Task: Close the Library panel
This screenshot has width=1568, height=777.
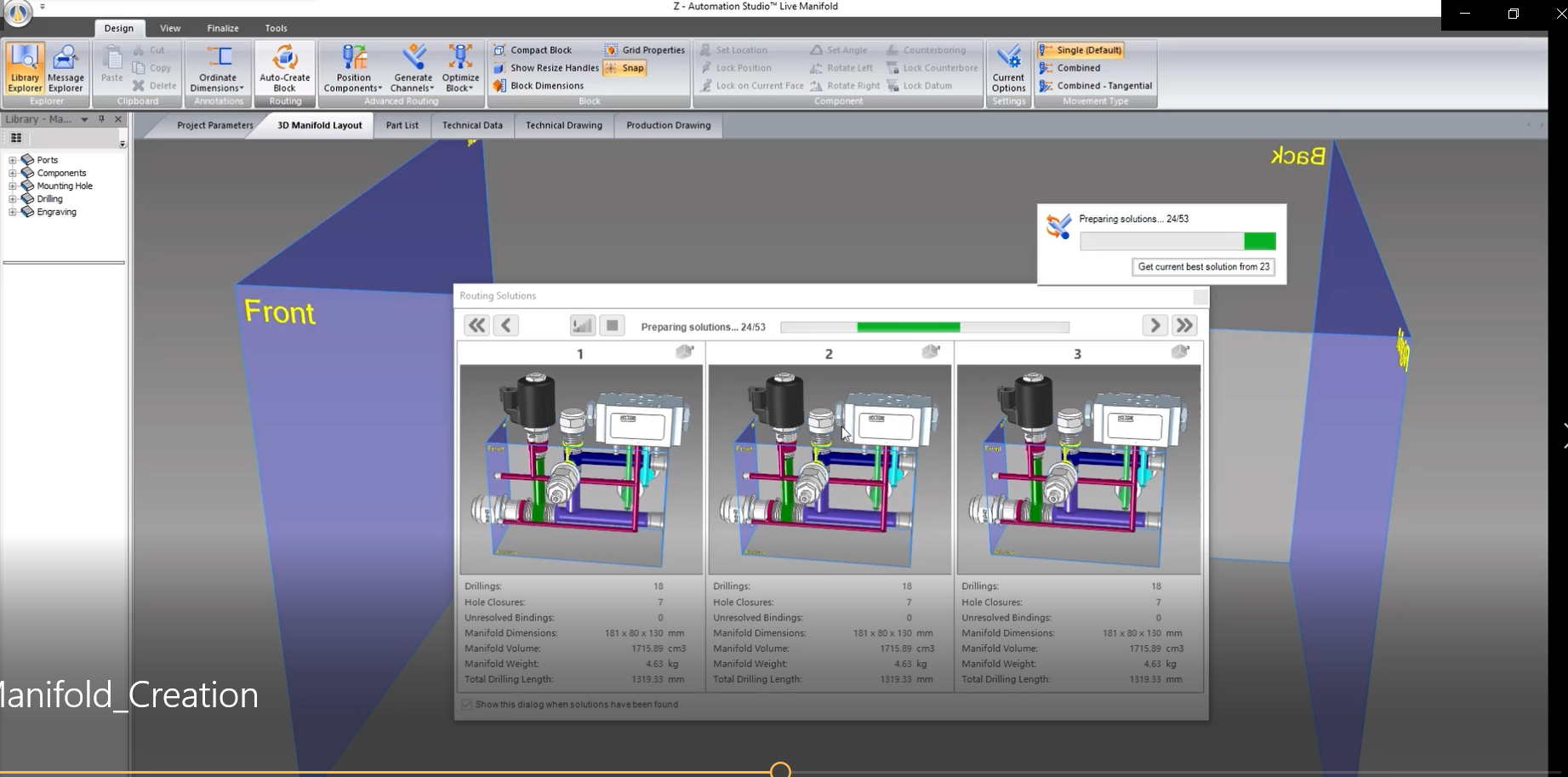Action: [x=118, y=120]
